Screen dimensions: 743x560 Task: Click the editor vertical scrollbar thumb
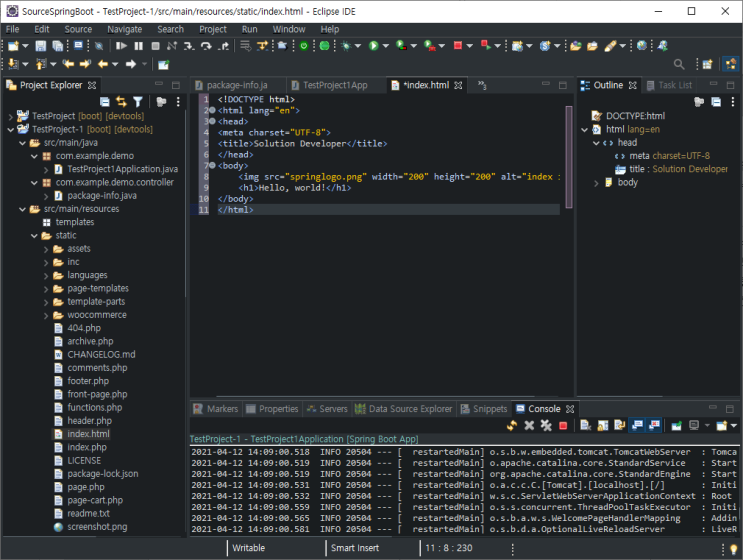tap(569, 157)
